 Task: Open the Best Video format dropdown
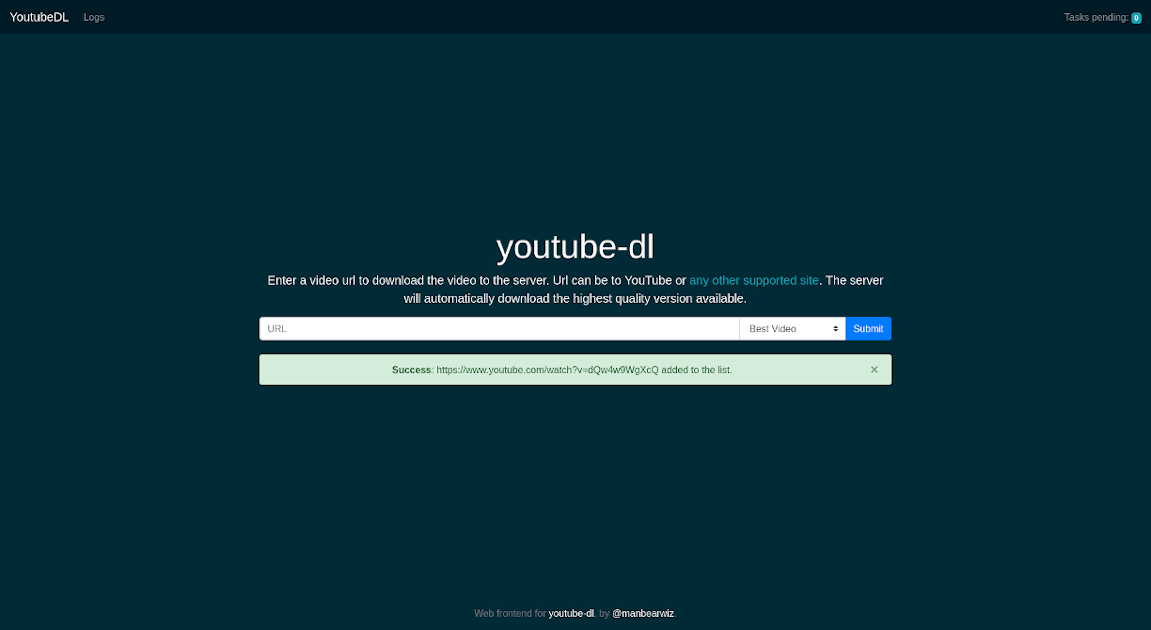pos(792,328)
